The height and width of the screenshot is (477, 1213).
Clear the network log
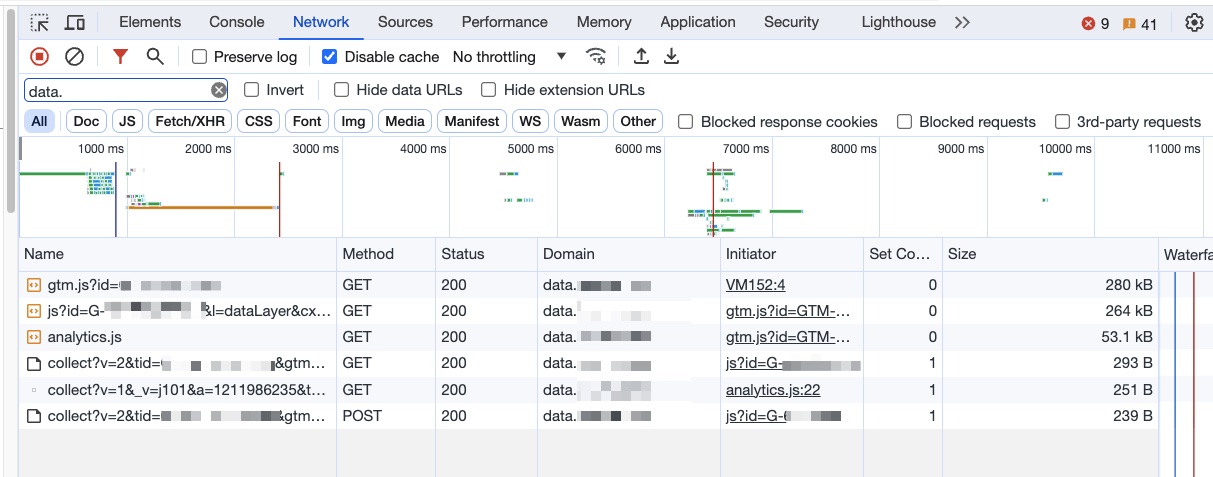pyautogui.click(x=74, y=57)
